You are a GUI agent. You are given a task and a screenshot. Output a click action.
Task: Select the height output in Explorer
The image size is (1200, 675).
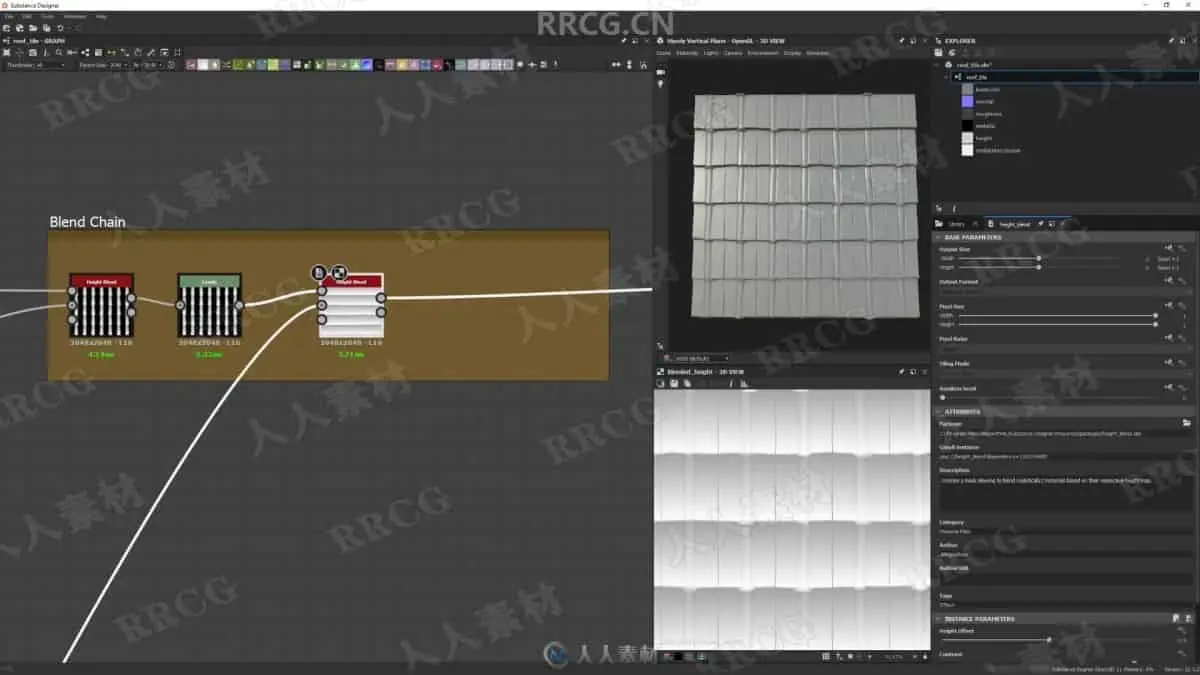pyautogui.click(x=984, y=137)
